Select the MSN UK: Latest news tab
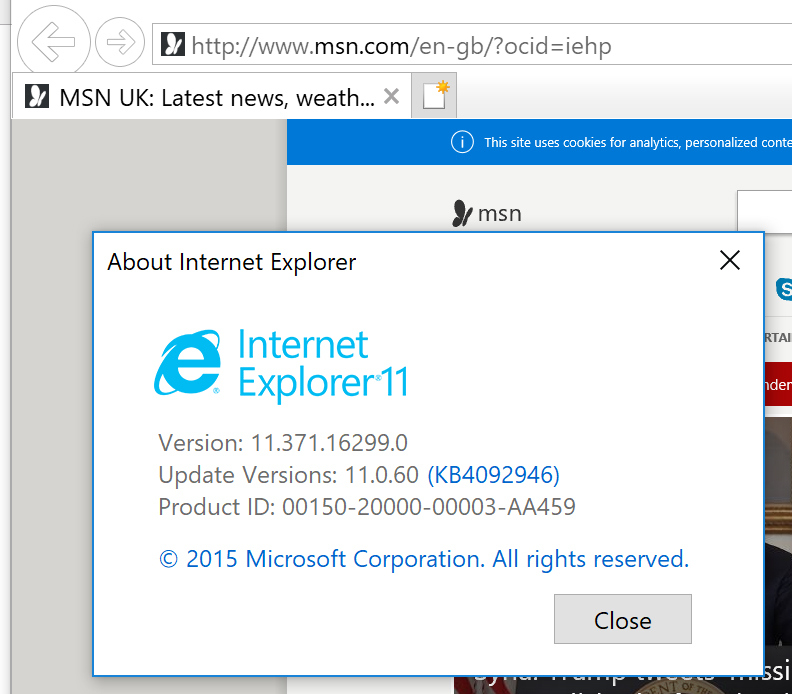The height and width of the screenshot is (694, 792). [212, 96]
